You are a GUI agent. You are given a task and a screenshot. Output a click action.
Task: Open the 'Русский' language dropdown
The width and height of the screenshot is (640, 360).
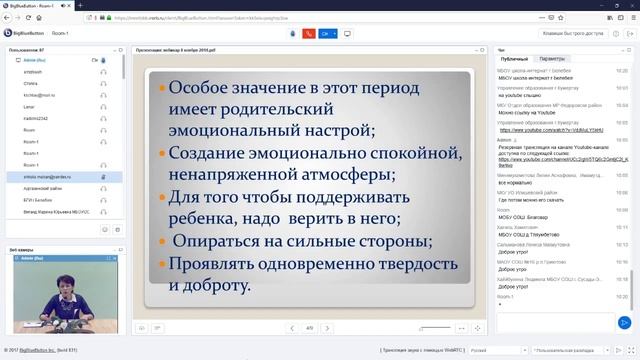click(x=498, y=350)
